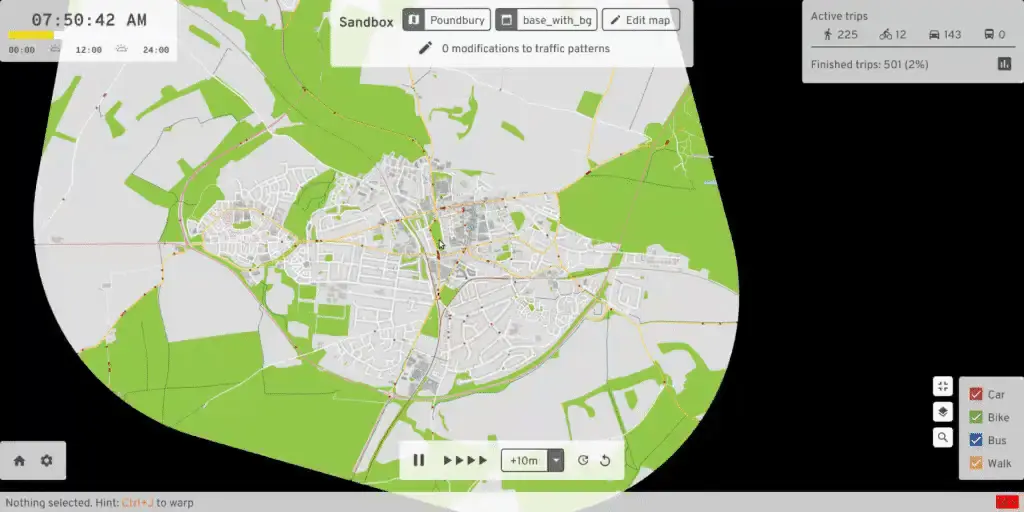This screenshot has height=512, width=1024.
Task: Click the sunset icon on the timeline
Action: pos(121,48)
